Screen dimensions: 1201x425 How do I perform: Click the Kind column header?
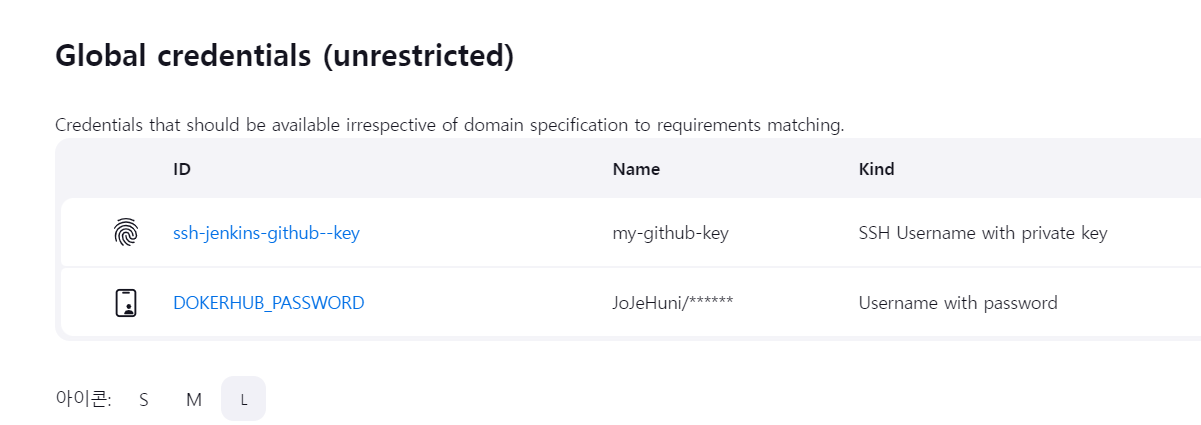[876, 169]
